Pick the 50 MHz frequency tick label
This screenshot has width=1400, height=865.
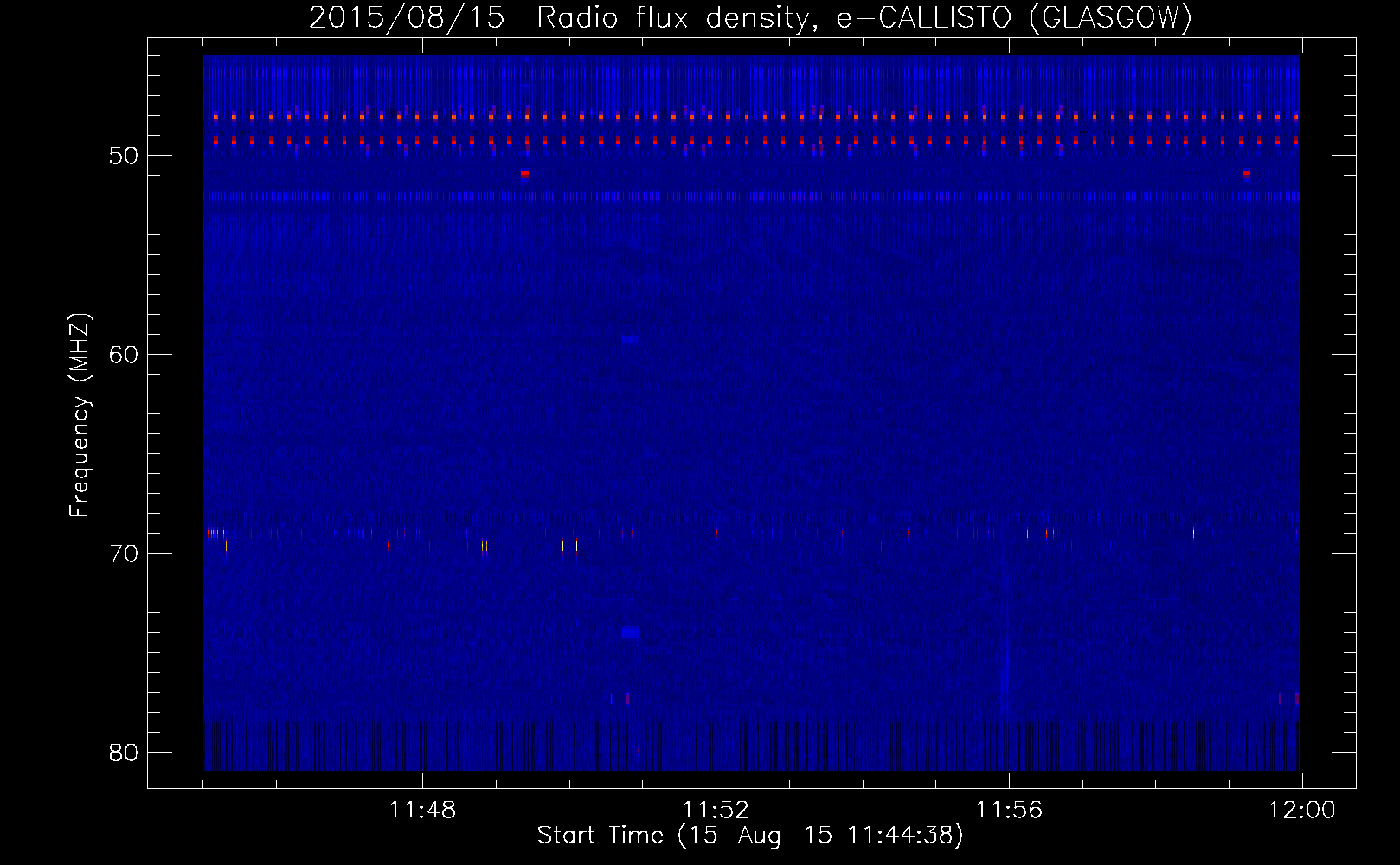pos(124,156)
